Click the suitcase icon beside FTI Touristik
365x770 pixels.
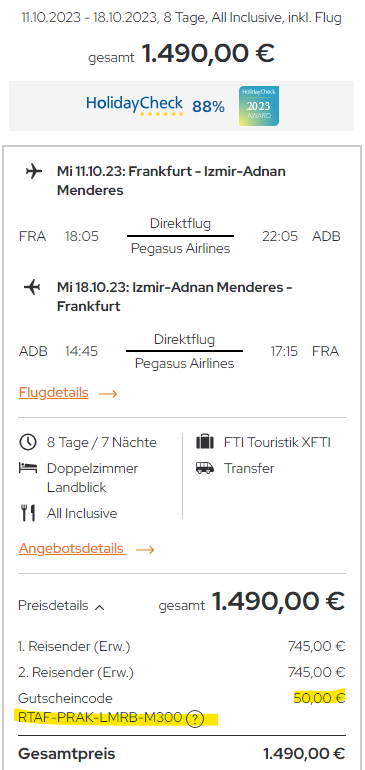[205, 441]
